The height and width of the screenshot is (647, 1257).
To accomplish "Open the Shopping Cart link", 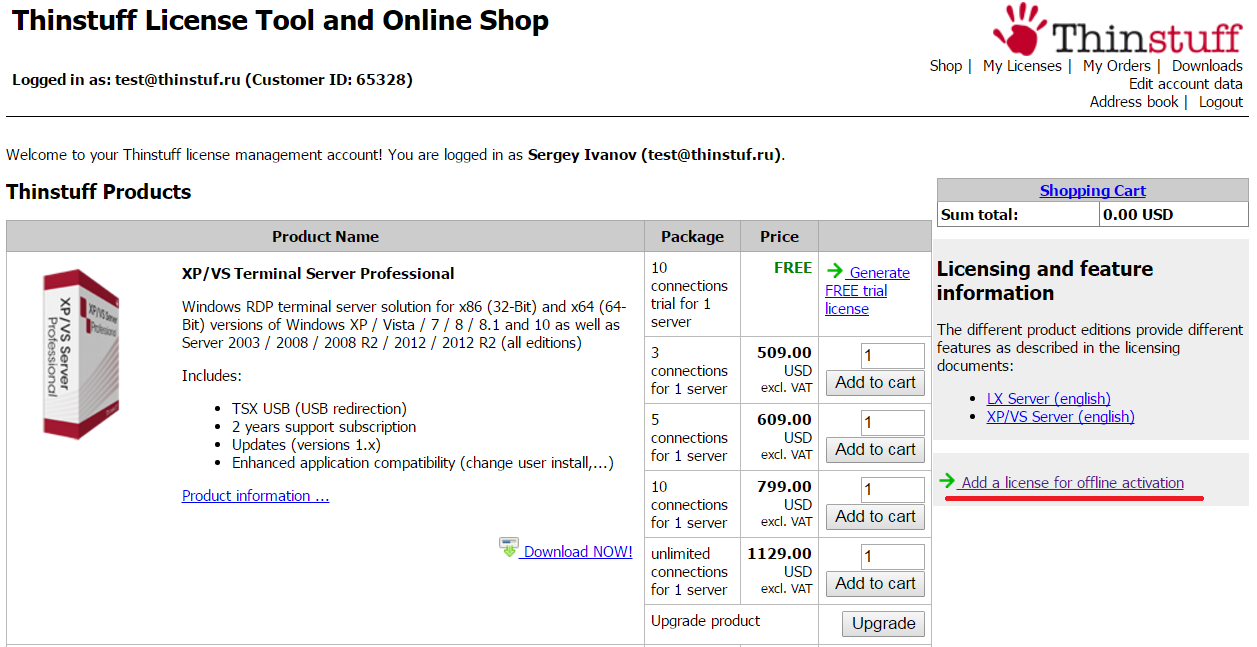I will [1093, 190].
